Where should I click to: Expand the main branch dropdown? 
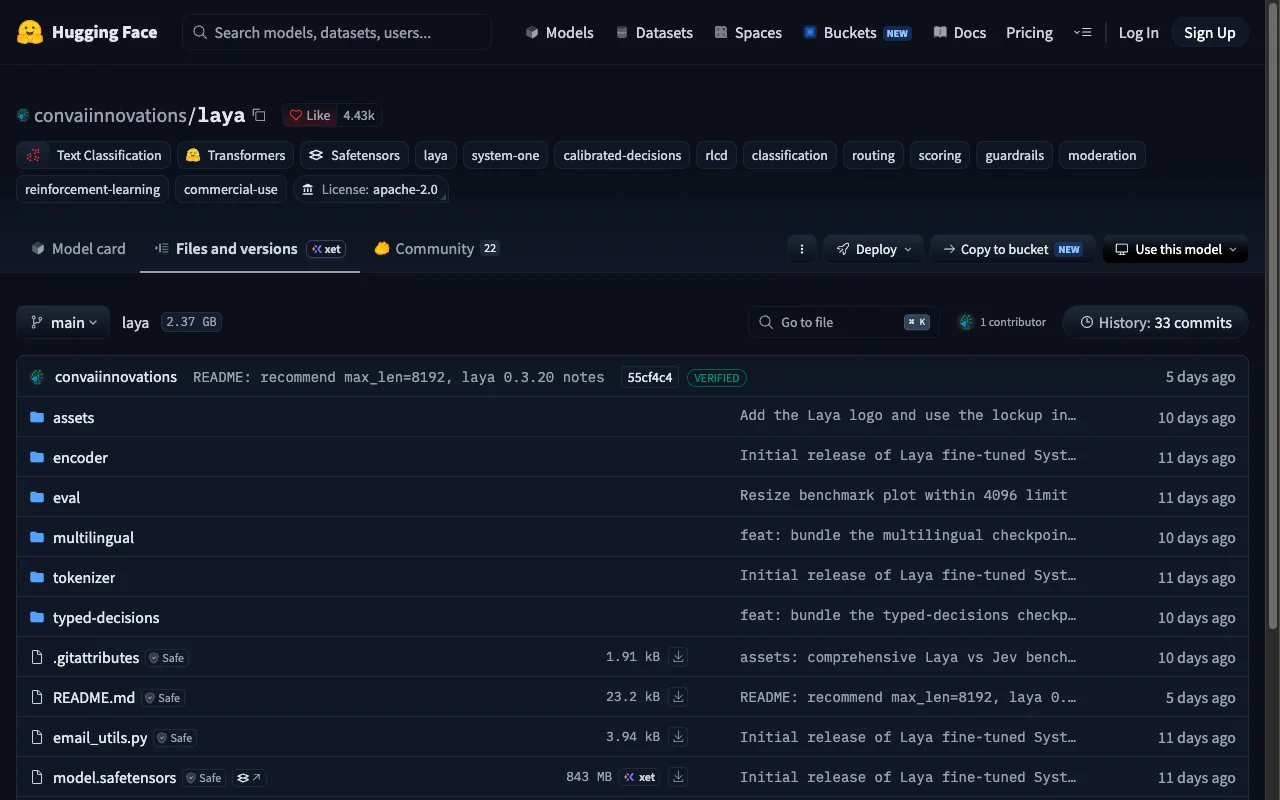[63, 322]
